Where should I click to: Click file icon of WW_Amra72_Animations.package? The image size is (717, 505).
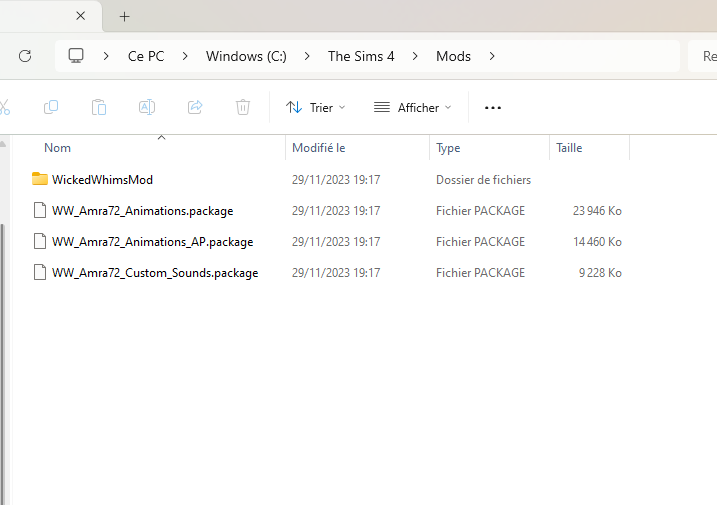pyautogui.click(x=40, y=210)
